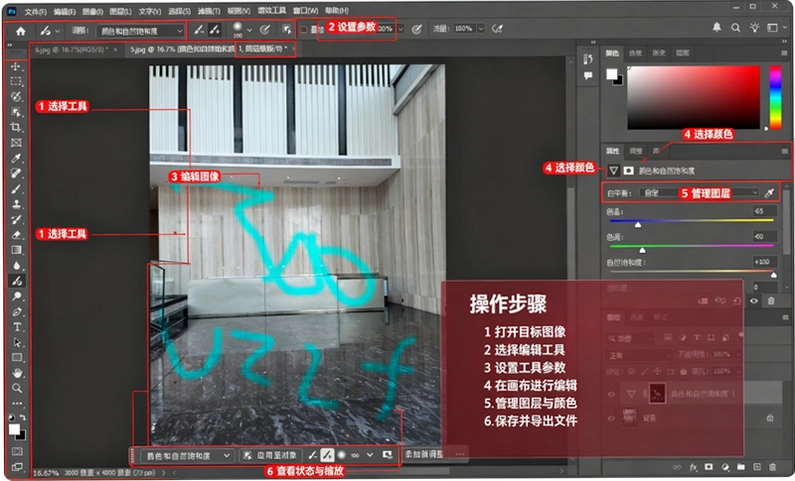Image resolution: width=795 pixels, height=481 pixels.
Task: Select the Zoom tool
Action: 16,388
